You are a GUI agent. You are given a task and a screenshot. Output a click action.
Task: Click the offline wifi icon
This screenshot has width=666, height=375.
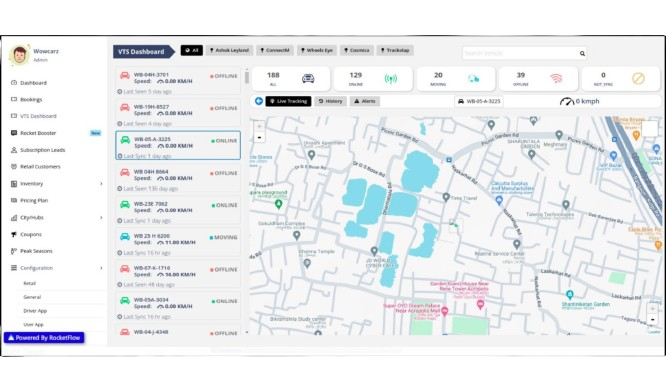556,79
